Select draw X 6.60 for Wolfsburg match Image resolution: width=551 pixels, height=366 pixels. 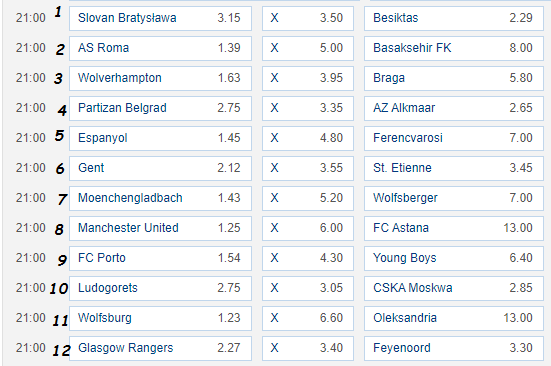click(307, 318)
